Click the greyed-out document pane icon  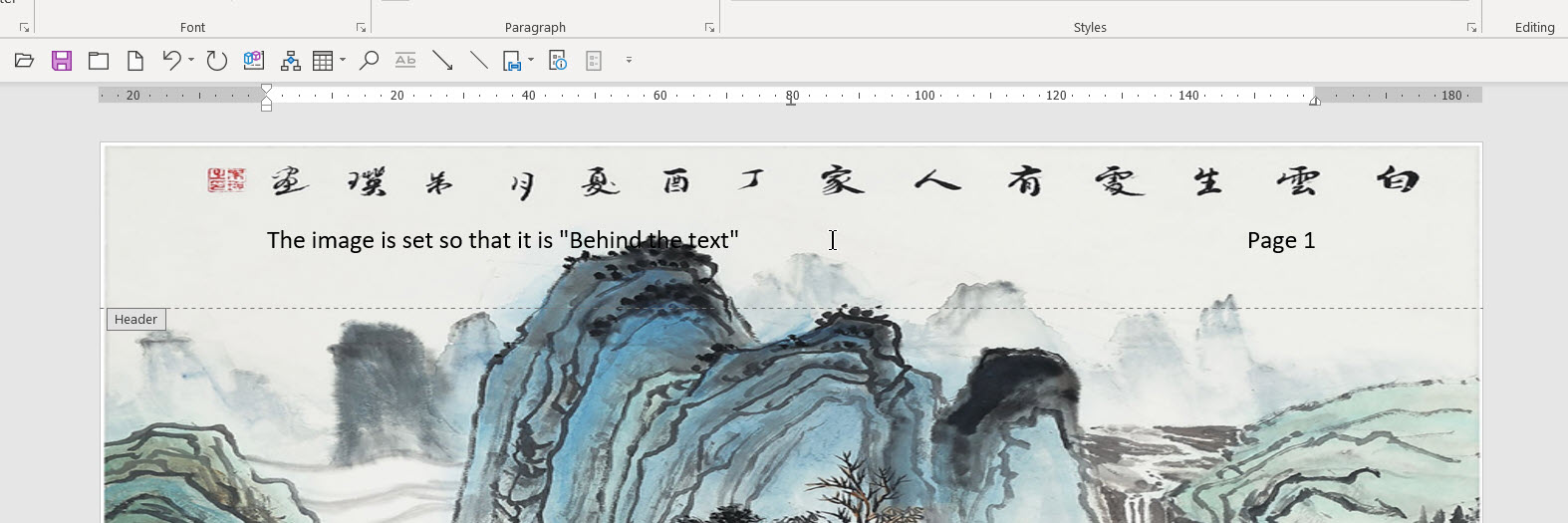(594, 61)
